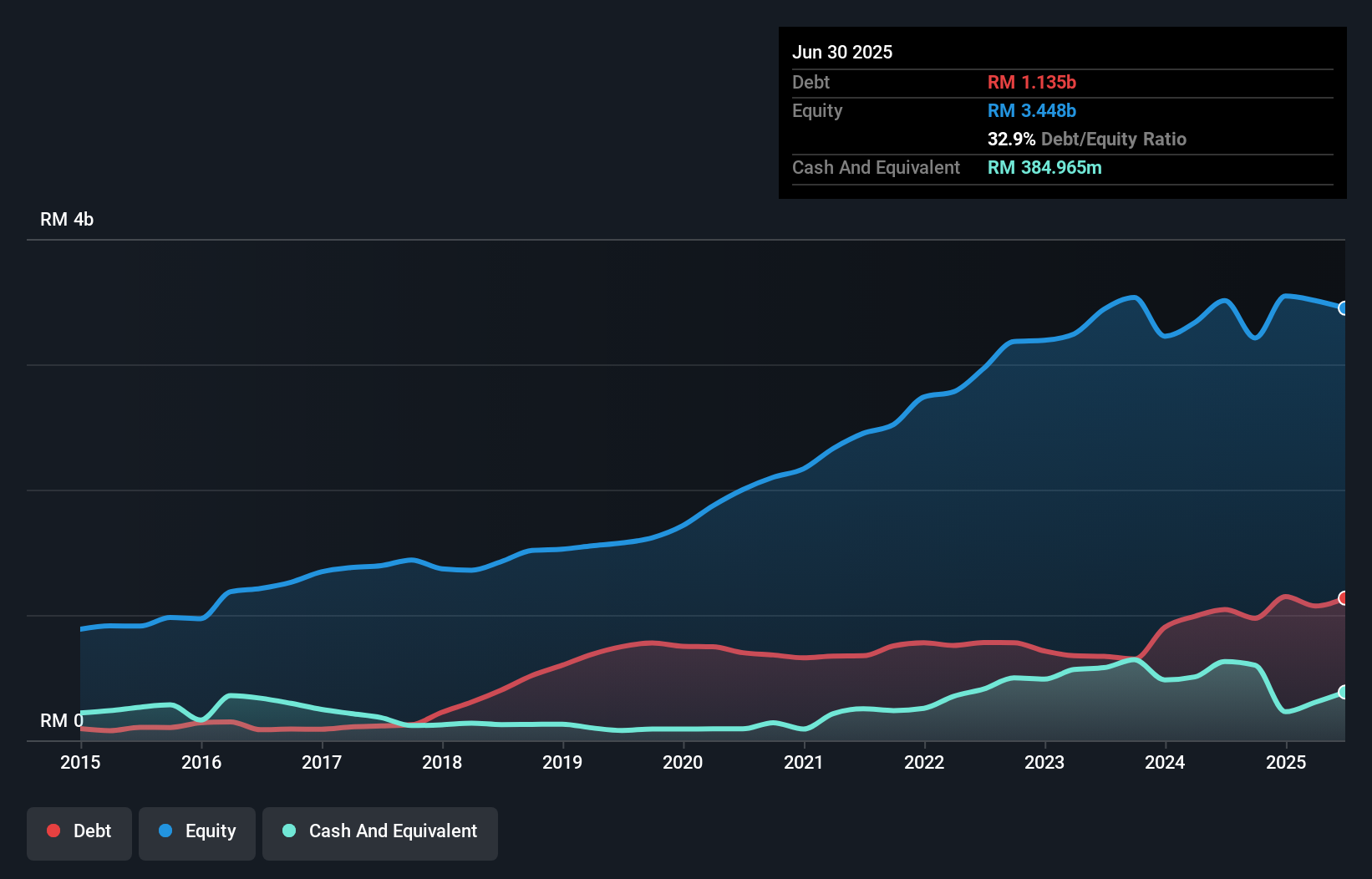
Task: Toggle visibility of the Debt series
Action: (x=79, y=831)
